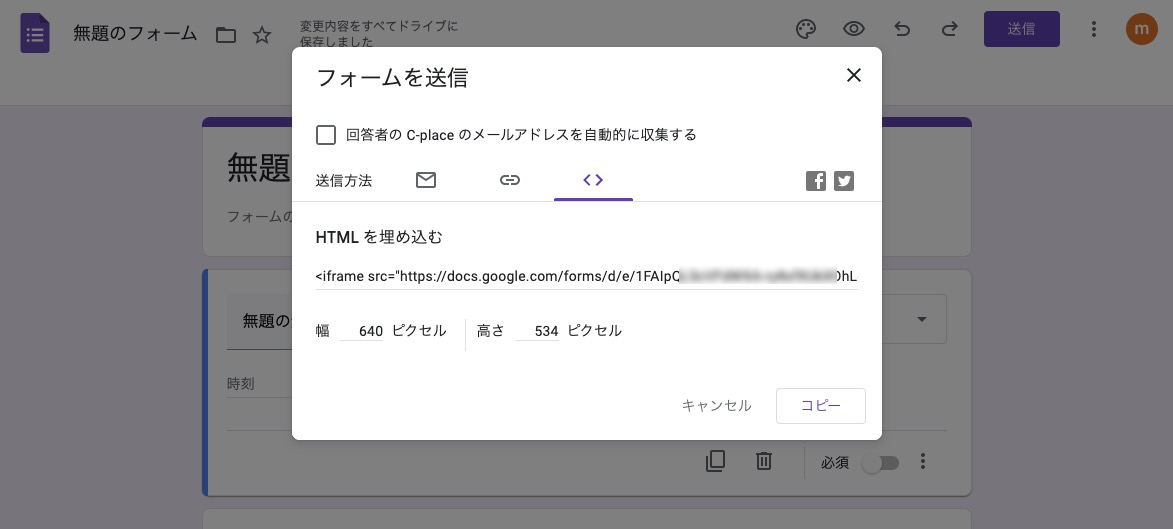The width and height of the screenshot is (1173, 529).
Task: Open the more options menu in header
Action: (x=1095, y=29)
